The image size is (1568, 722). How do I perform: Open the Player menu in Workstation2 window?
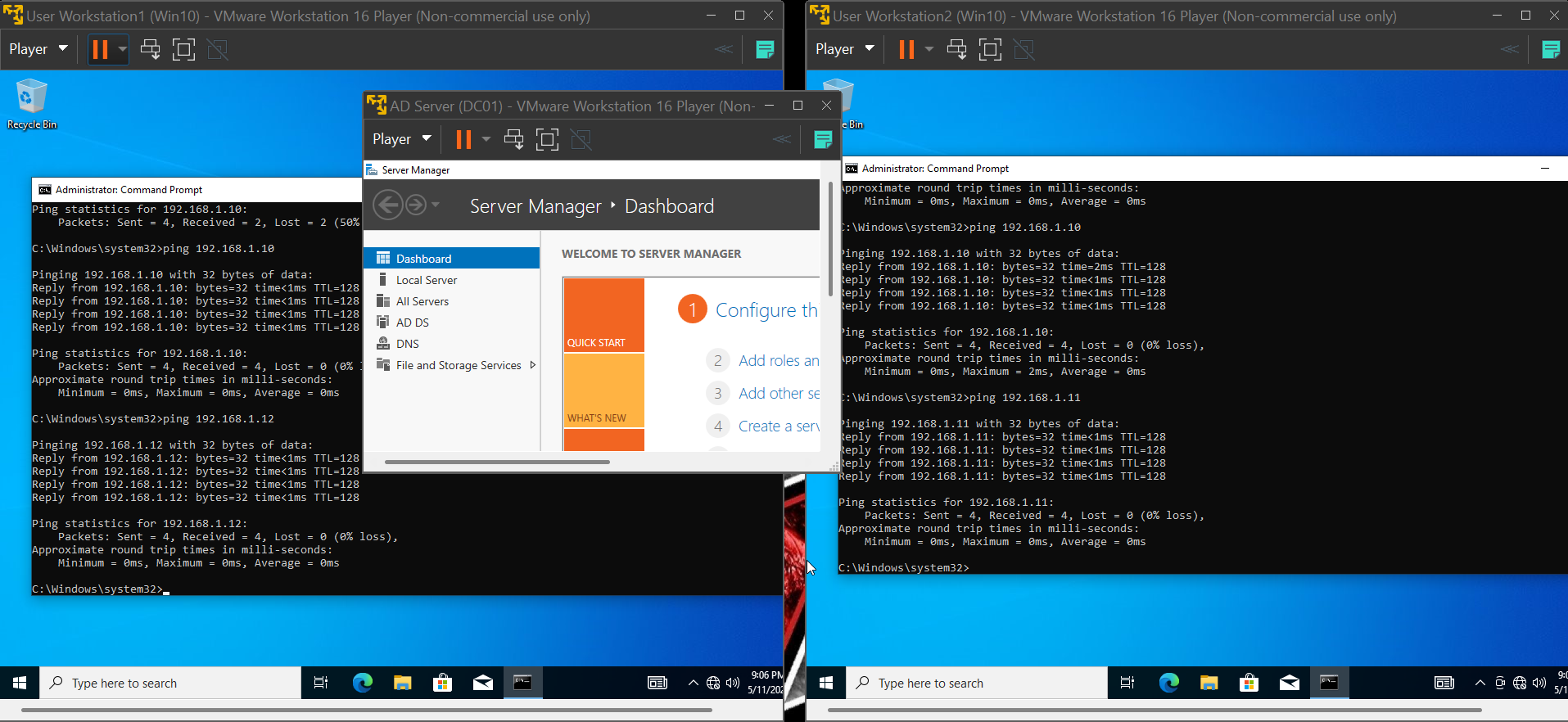coord(844,49)
